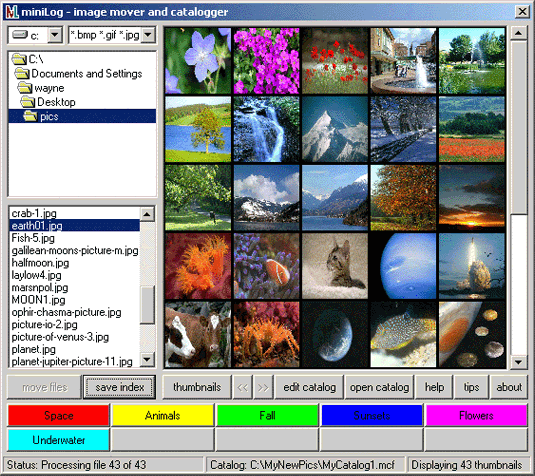Image resolution: width=535 pixels, height=476 pixels.
Task: Select the town fountain thumbnail
Action: point(403,61)
